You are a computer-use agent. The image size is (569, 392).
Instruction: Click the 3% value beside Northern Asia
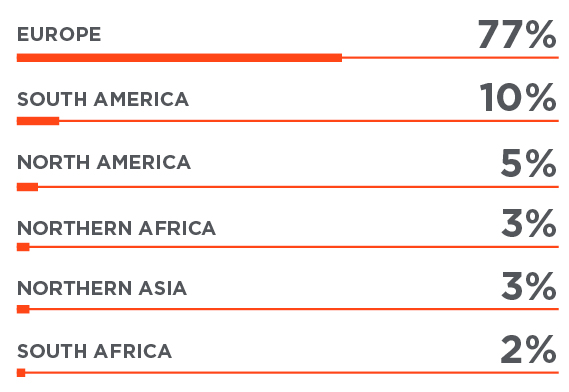tap(529, 286)
